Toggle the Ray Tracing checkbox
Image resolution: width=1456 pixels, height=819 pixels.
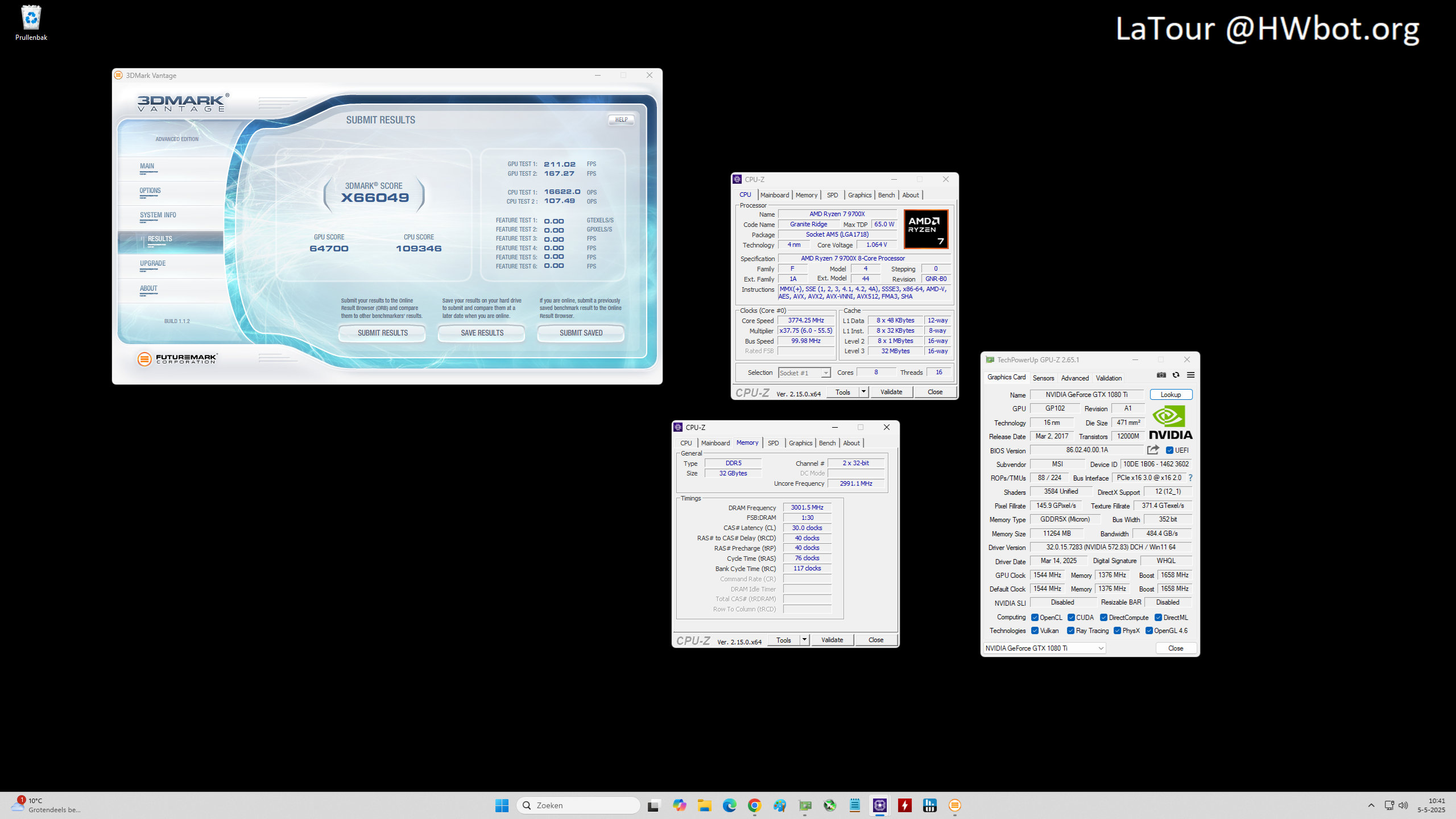(1071, 631)
